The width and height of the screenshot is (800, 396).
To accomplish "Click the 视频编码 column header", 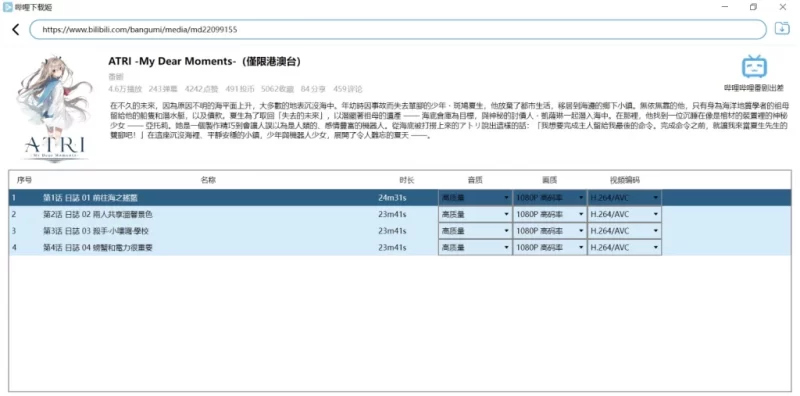I will [x=624, y=180].
